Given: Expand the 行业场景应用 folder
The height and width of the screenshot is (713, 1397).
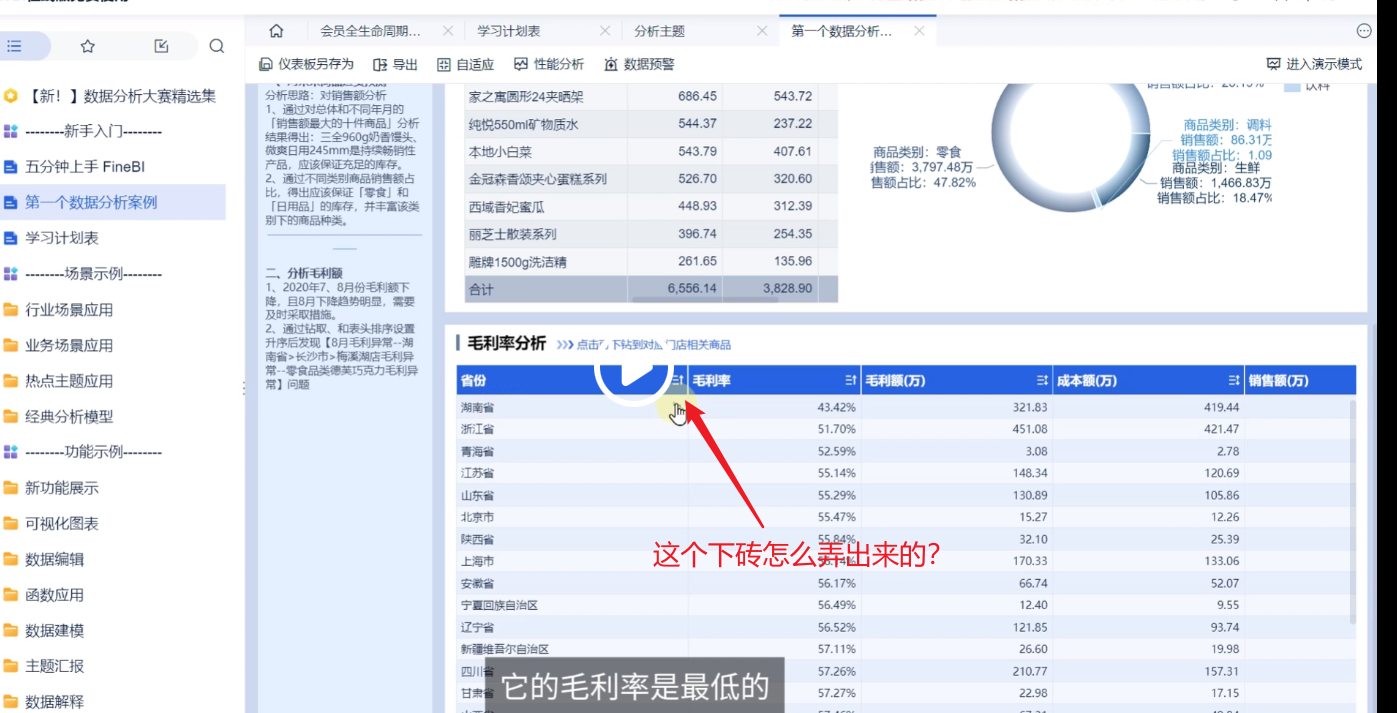Looking at the screenshot, I should coord(68,310).
